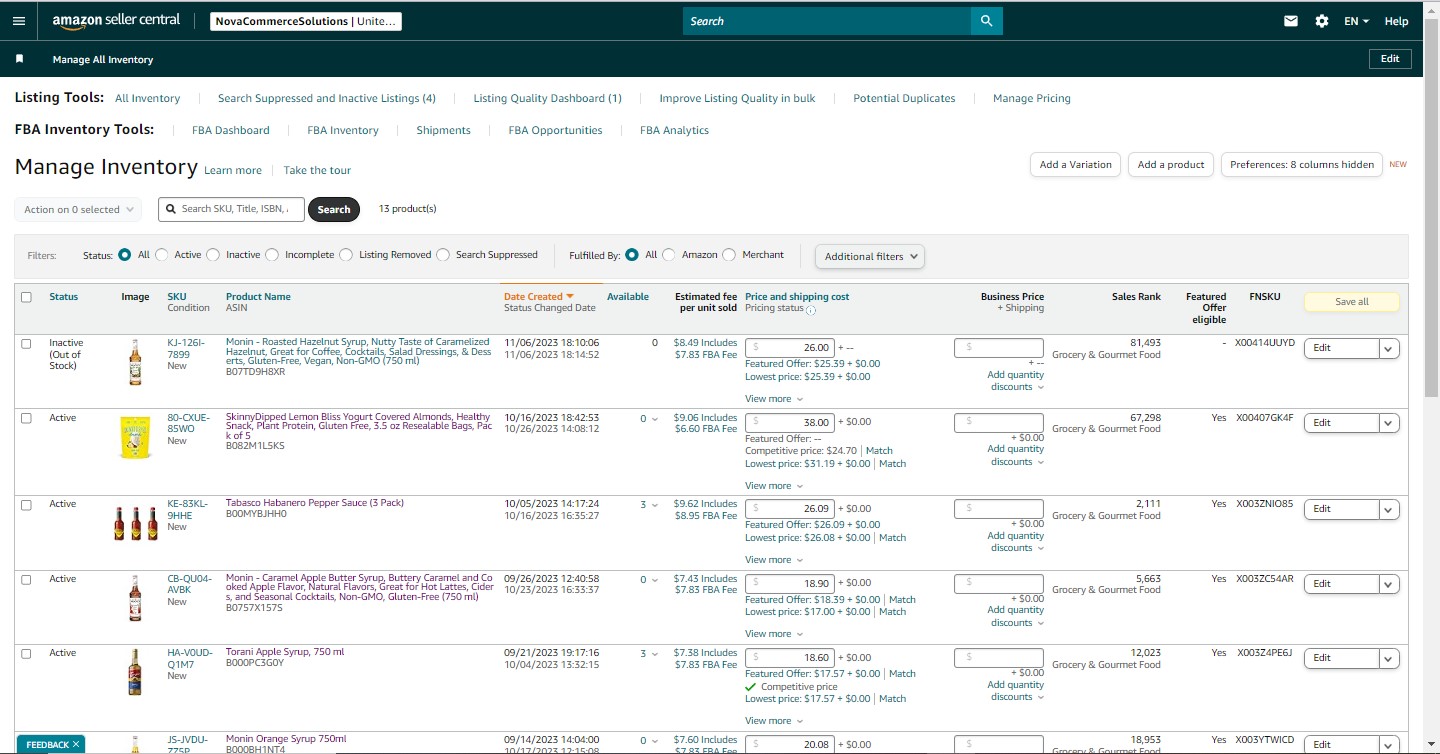Click the search magnifier button in header
The image size is (1440, 754).
(986, 21)
